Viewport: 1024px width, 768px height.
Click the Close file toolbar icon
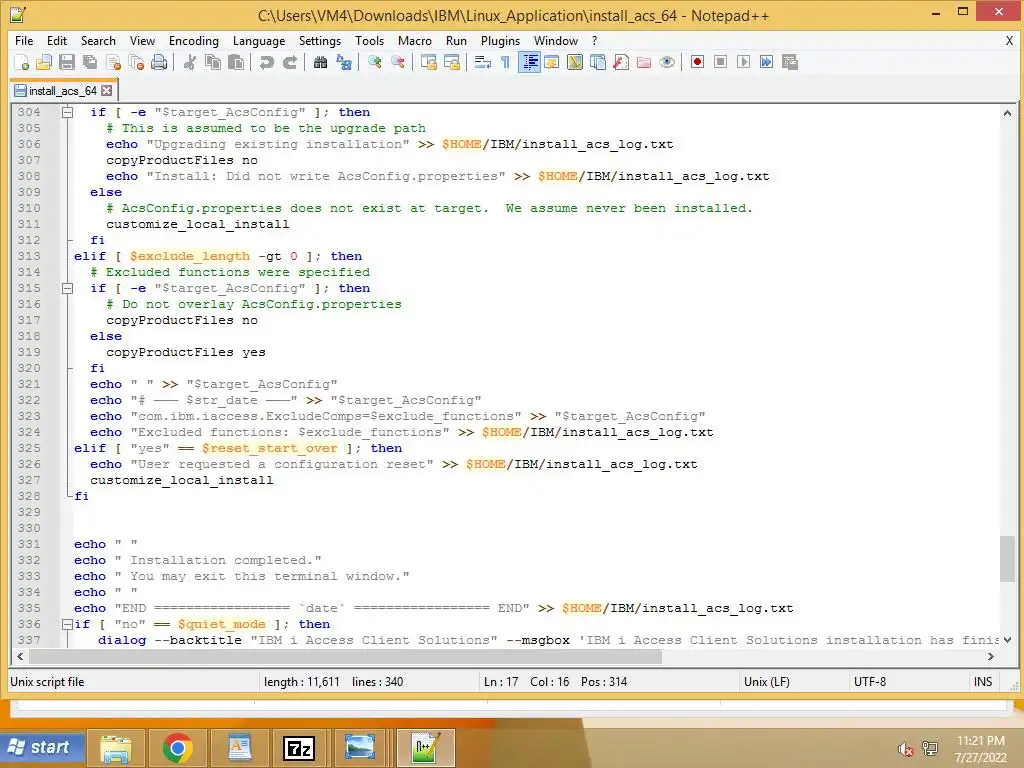click(x=113, y=62)
